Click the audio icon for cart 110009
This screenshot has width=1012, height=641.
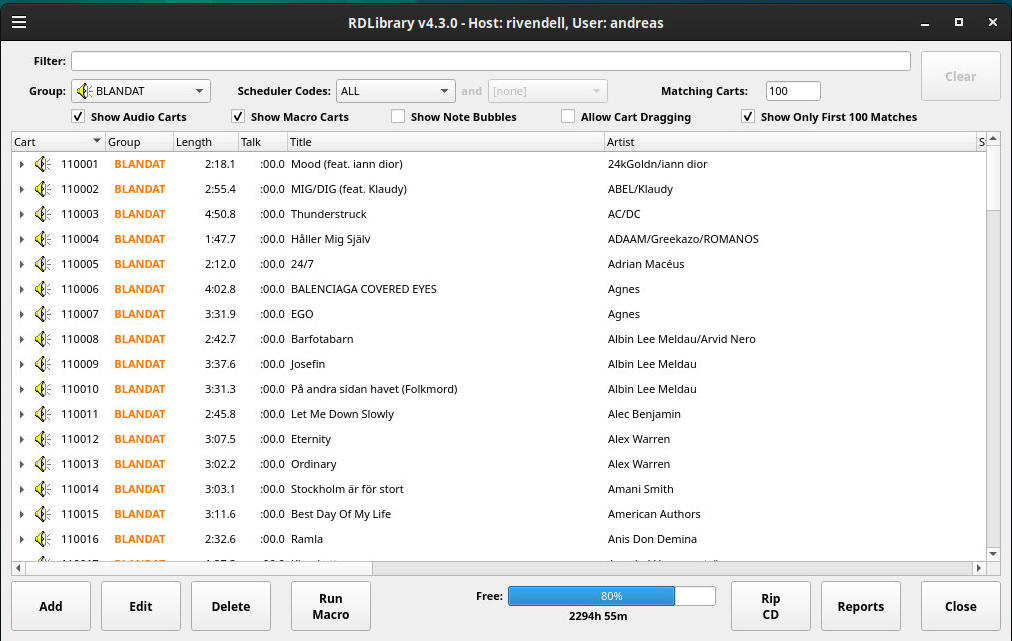pyautogui.click(x=43, y=364)
